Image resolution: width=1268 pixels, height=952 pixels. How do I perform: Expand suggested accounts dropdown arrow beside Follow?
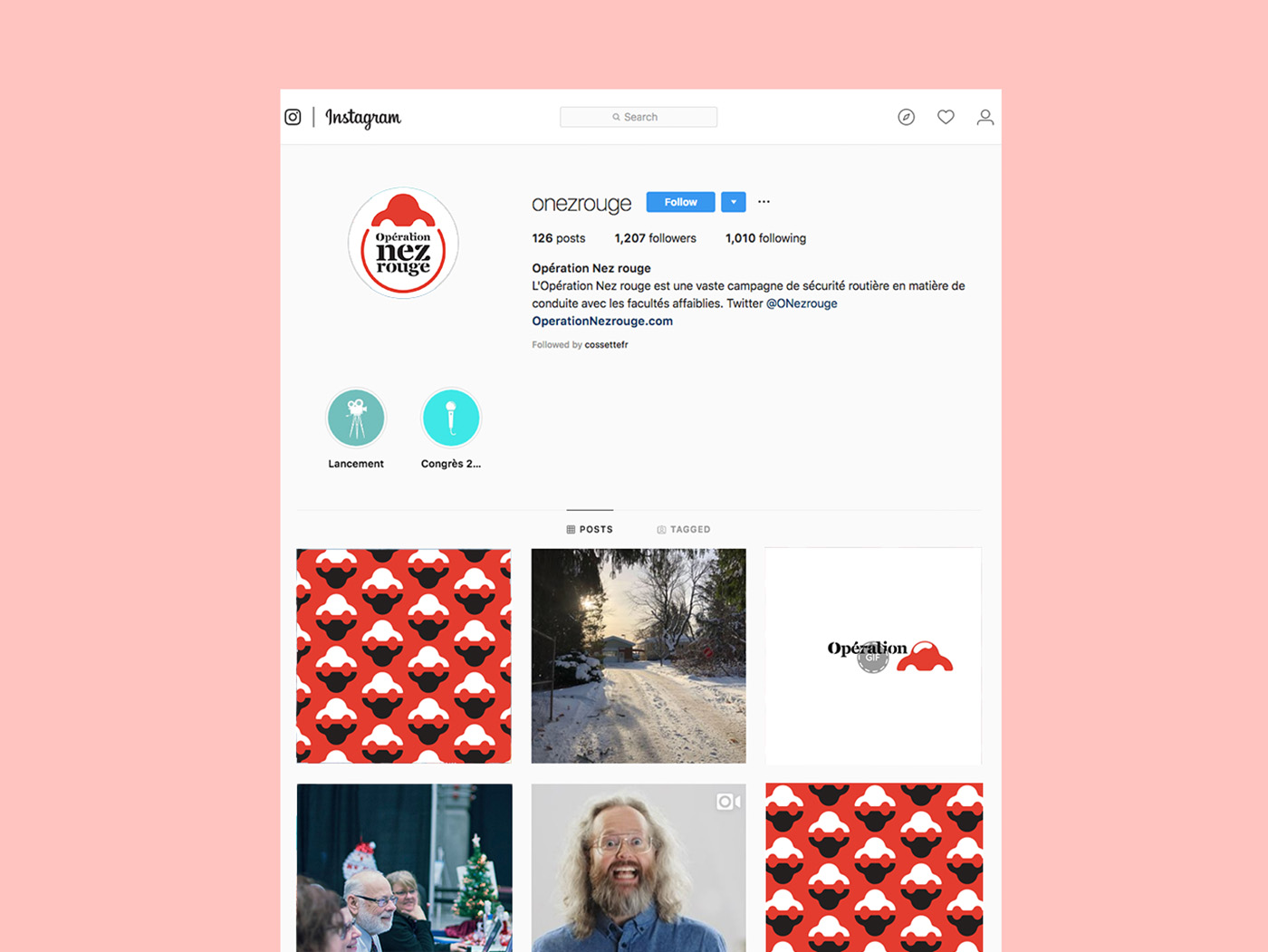[734, 202]
